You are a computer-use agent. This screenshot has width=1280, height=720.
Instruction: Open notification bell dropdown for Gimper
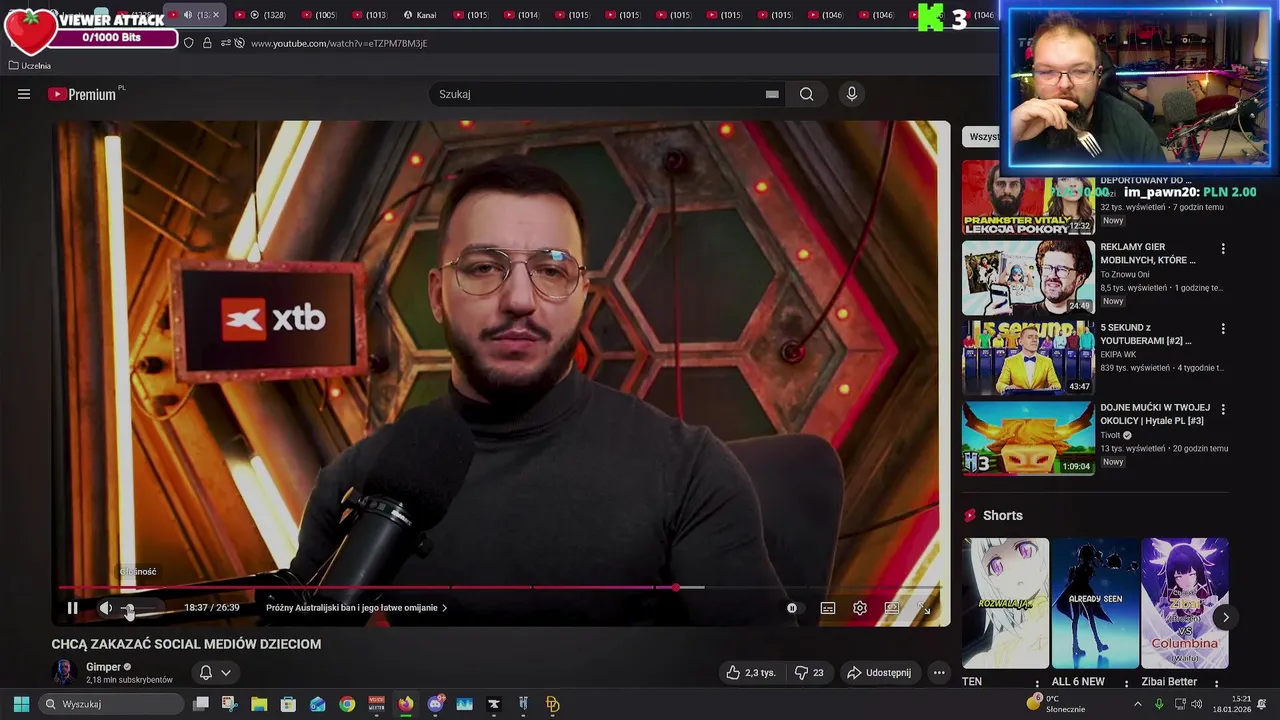click(215, 673)
